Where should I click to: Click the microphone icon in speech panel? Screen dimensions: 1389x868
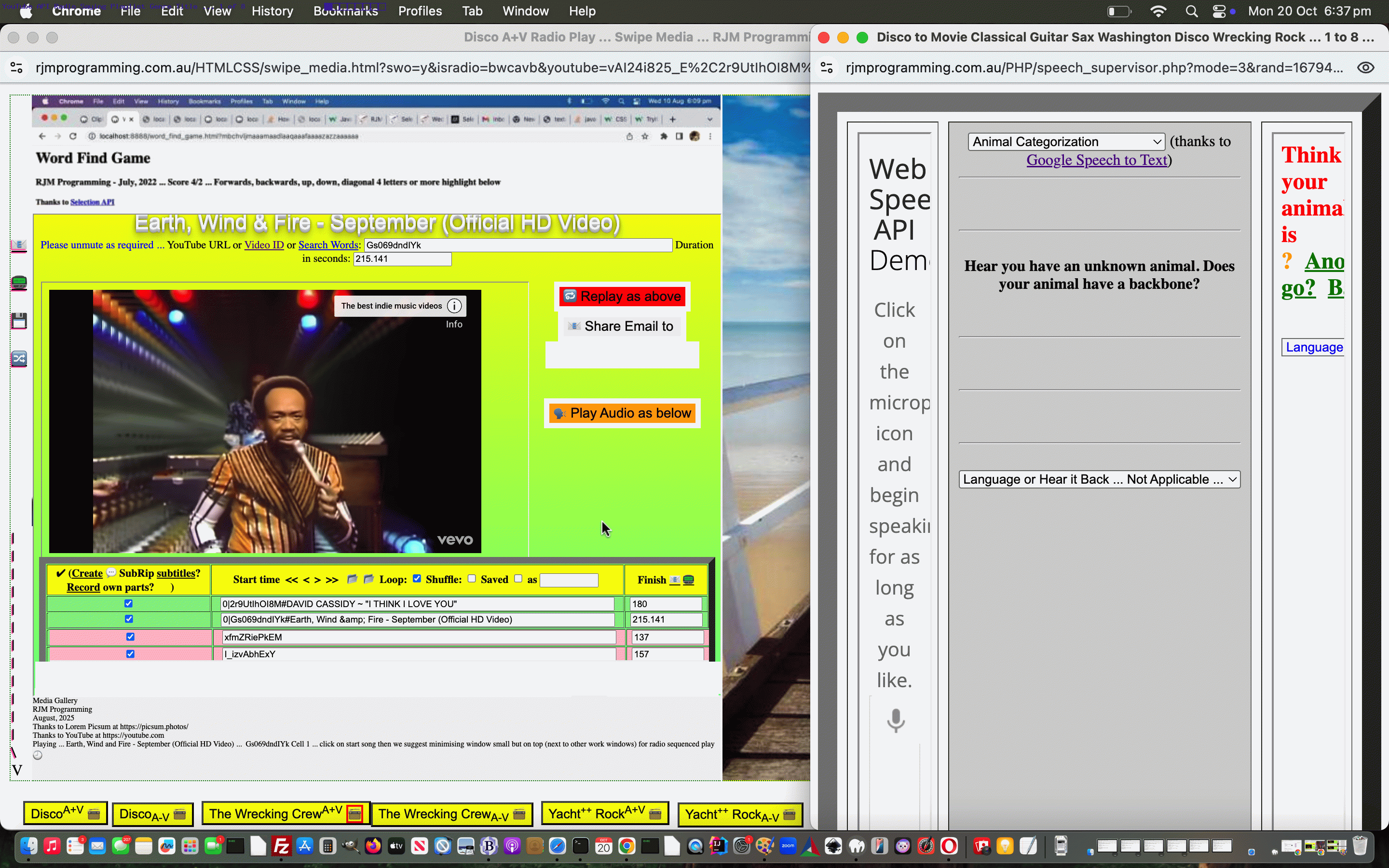coord(896,720)
